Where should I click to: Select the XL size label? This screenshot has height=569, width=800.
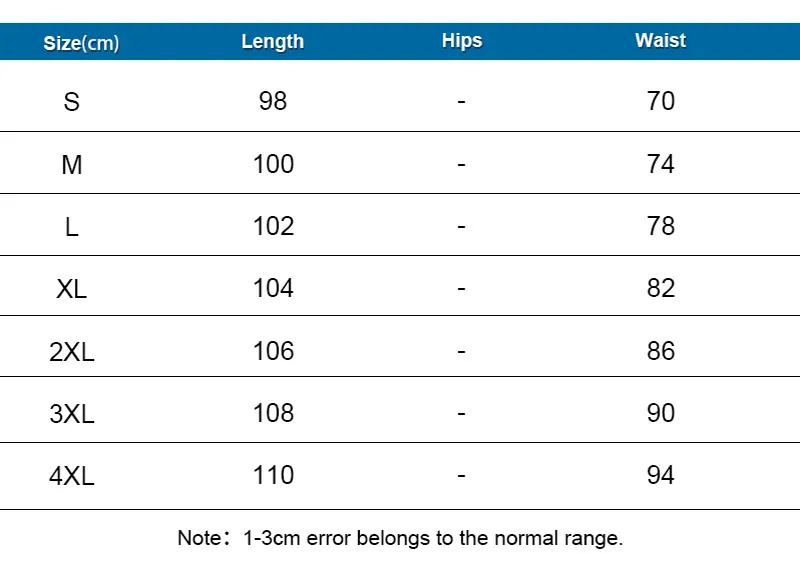coord(71,289)
